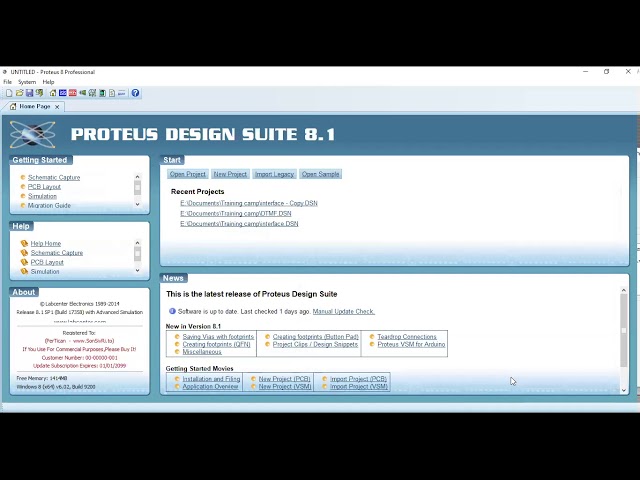This screenshot has width=640, height=480.
Task: Click the Open Project folder icon
Action: click(x=19, y=93)
